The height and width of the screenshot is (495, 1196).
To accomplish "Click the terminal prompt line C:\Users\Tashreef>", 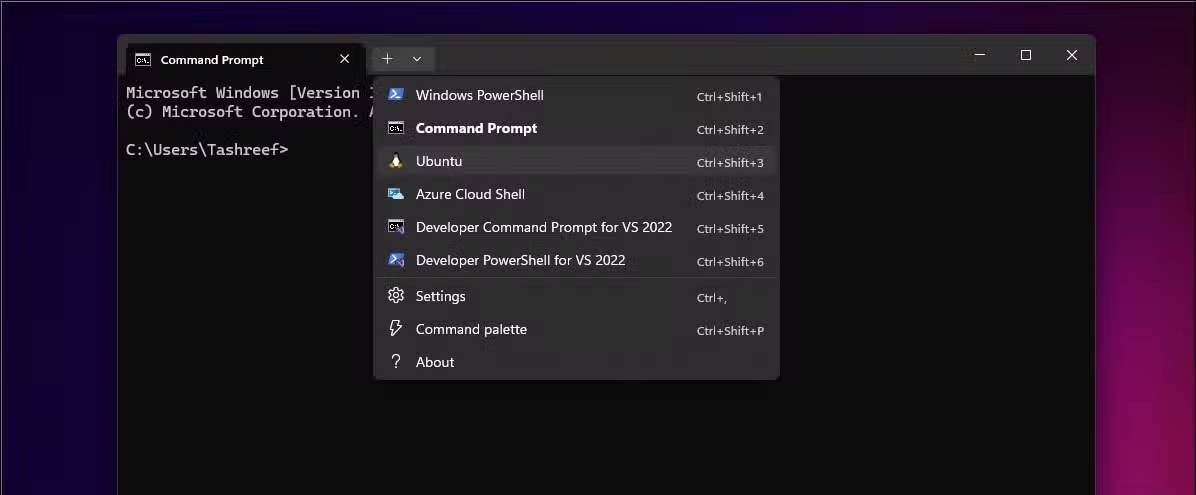I will point(207,150).
